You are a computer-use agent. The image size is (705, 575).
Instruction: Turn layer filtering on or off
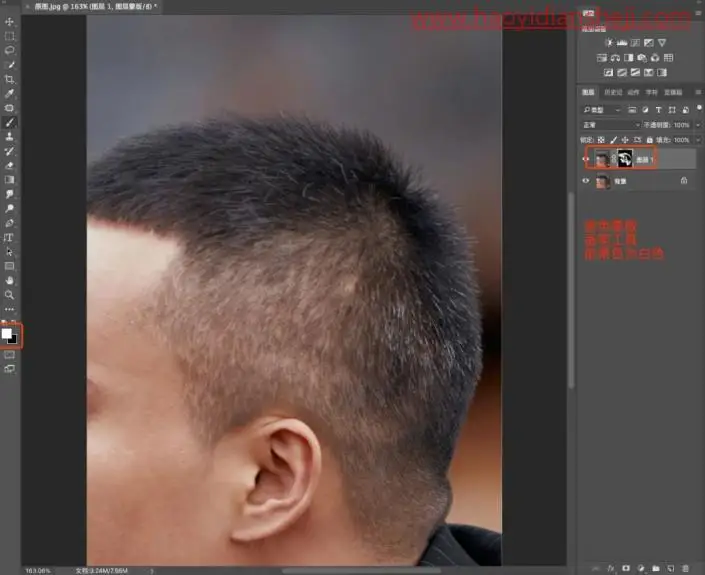point(699,108)
